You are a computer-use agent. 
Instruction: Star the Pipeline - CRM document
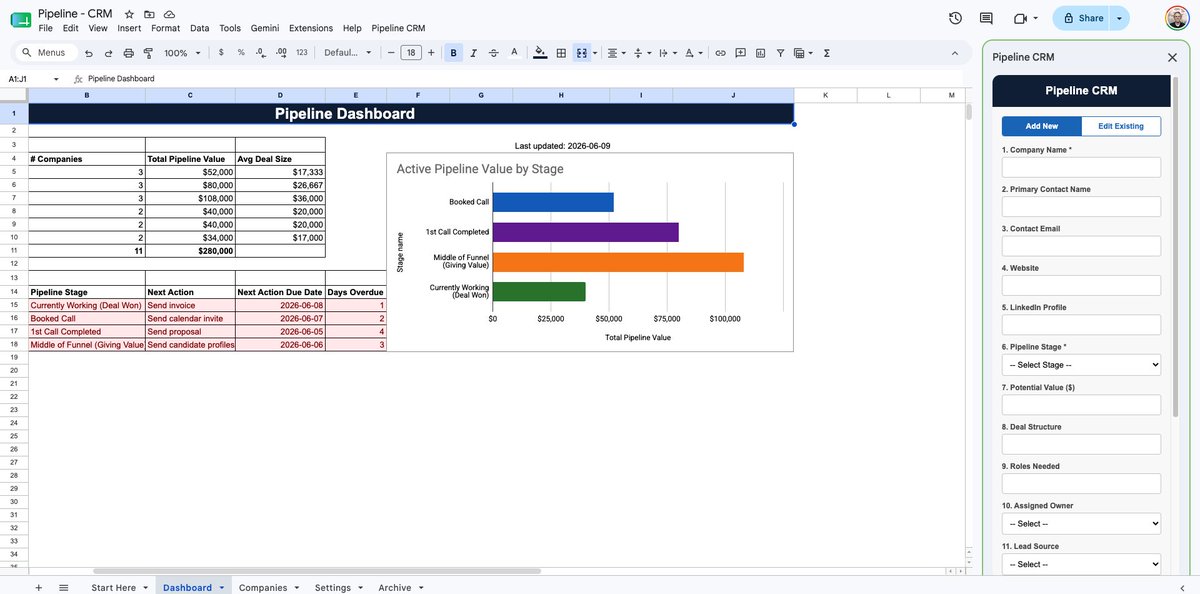(x=129, y=15)
